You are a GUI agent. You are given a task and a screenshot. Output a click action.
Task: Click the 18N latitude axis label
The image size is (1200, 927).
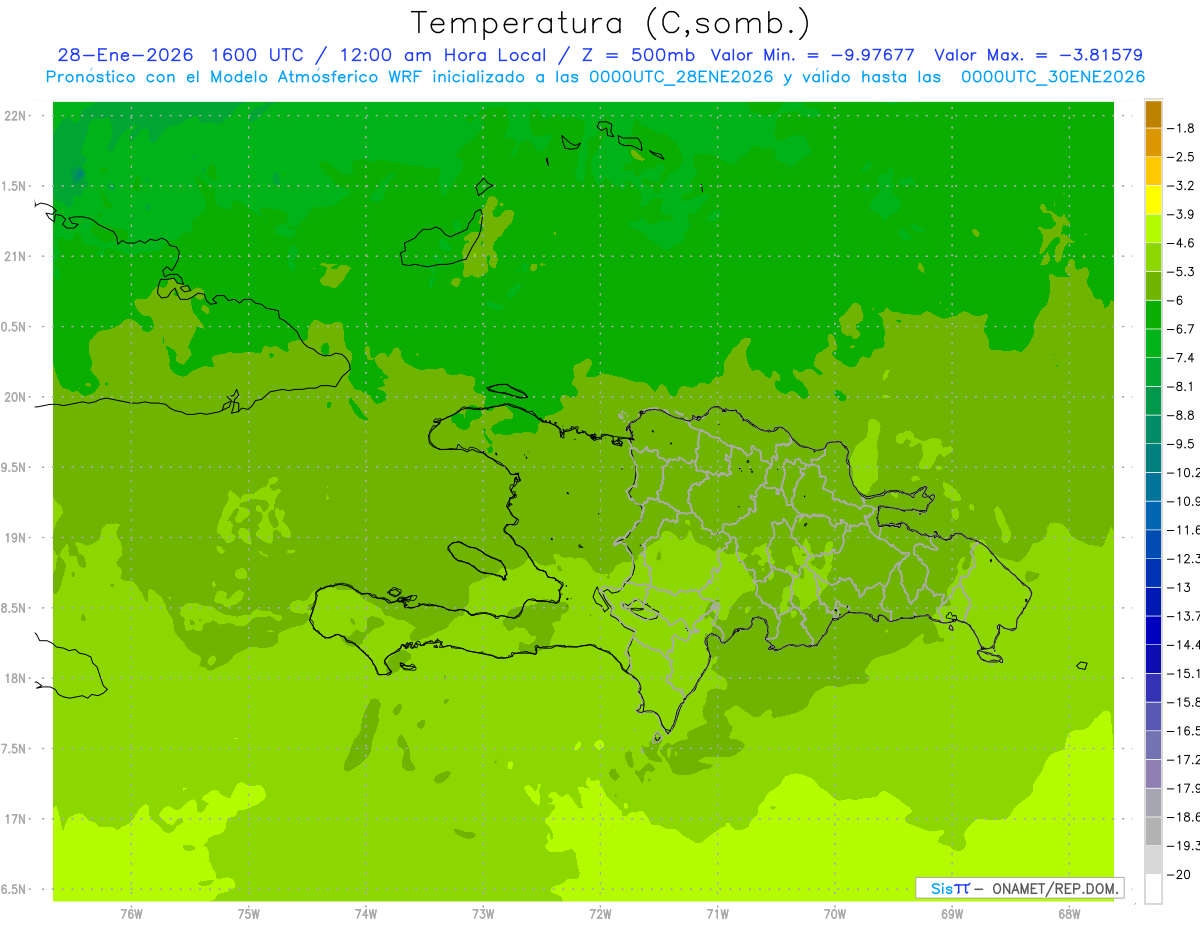point(16,679)
